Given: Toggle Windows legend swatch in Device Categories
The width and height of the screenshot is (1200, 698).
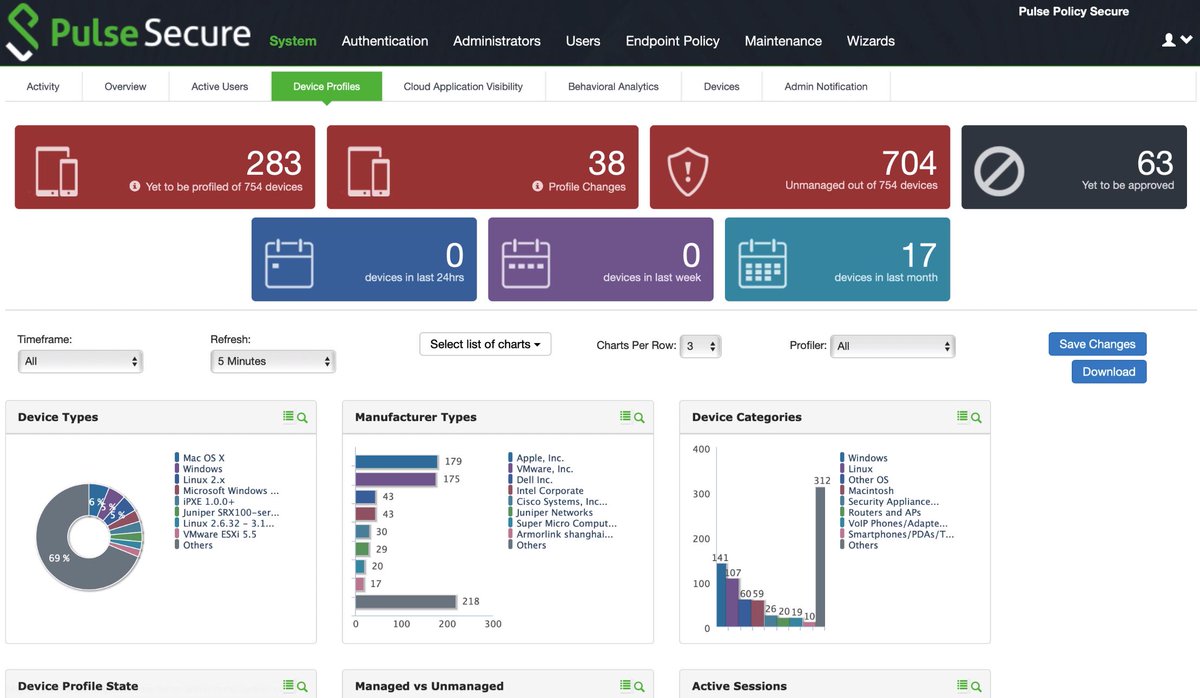Looking at the screenshot, I should click(843, 458).
